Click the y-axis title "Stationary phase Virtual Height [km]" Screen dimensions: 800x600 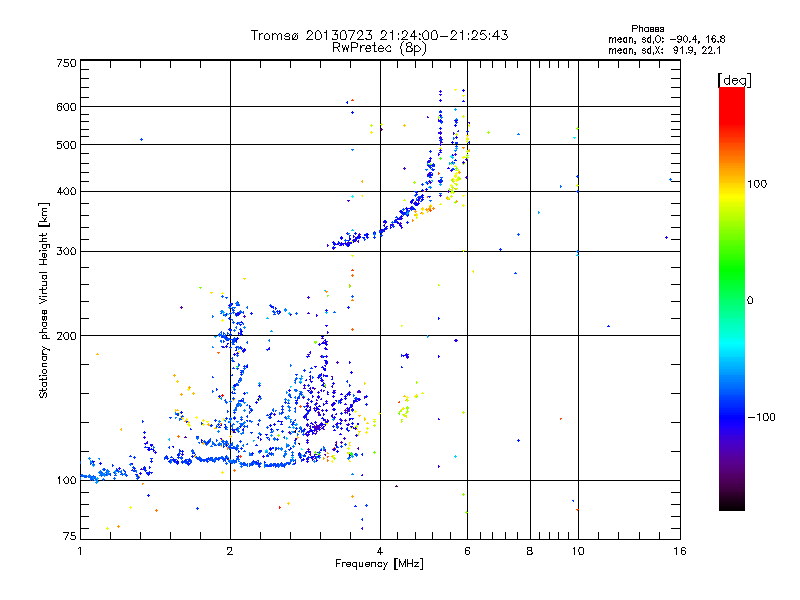pyautogui.click(x=44, y=301)
